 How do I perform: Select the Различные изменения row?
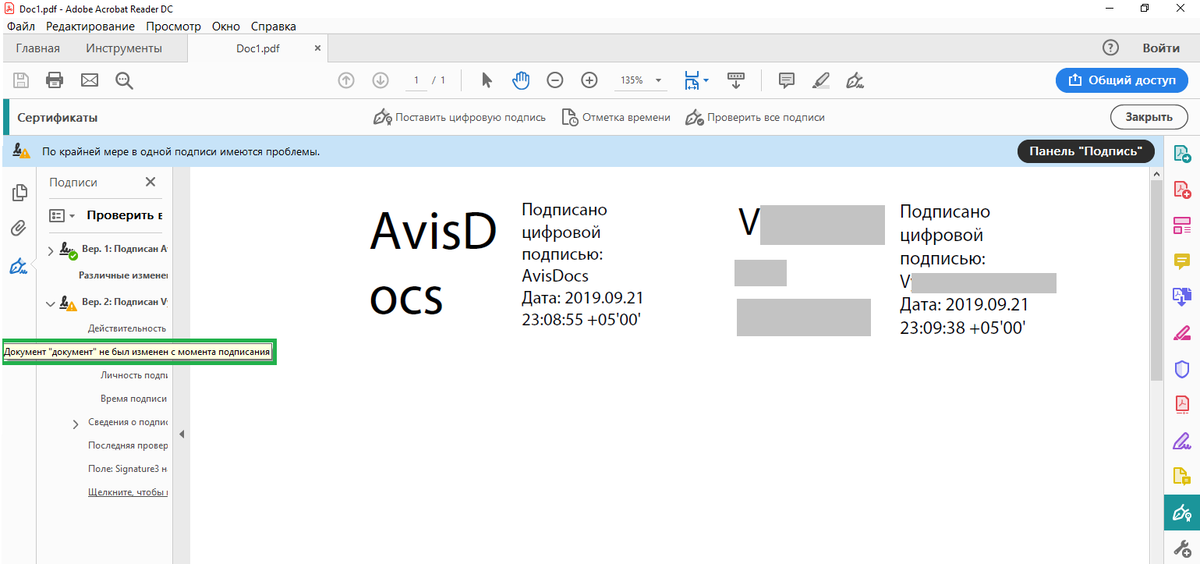pos(123,274)
